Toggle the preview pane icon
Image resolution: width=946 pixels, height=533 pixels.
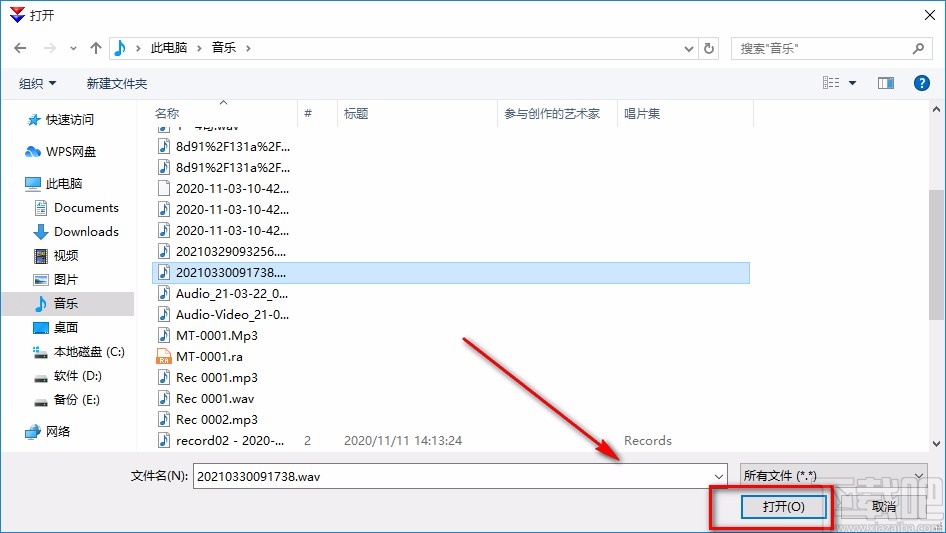(x=886, y=83)
